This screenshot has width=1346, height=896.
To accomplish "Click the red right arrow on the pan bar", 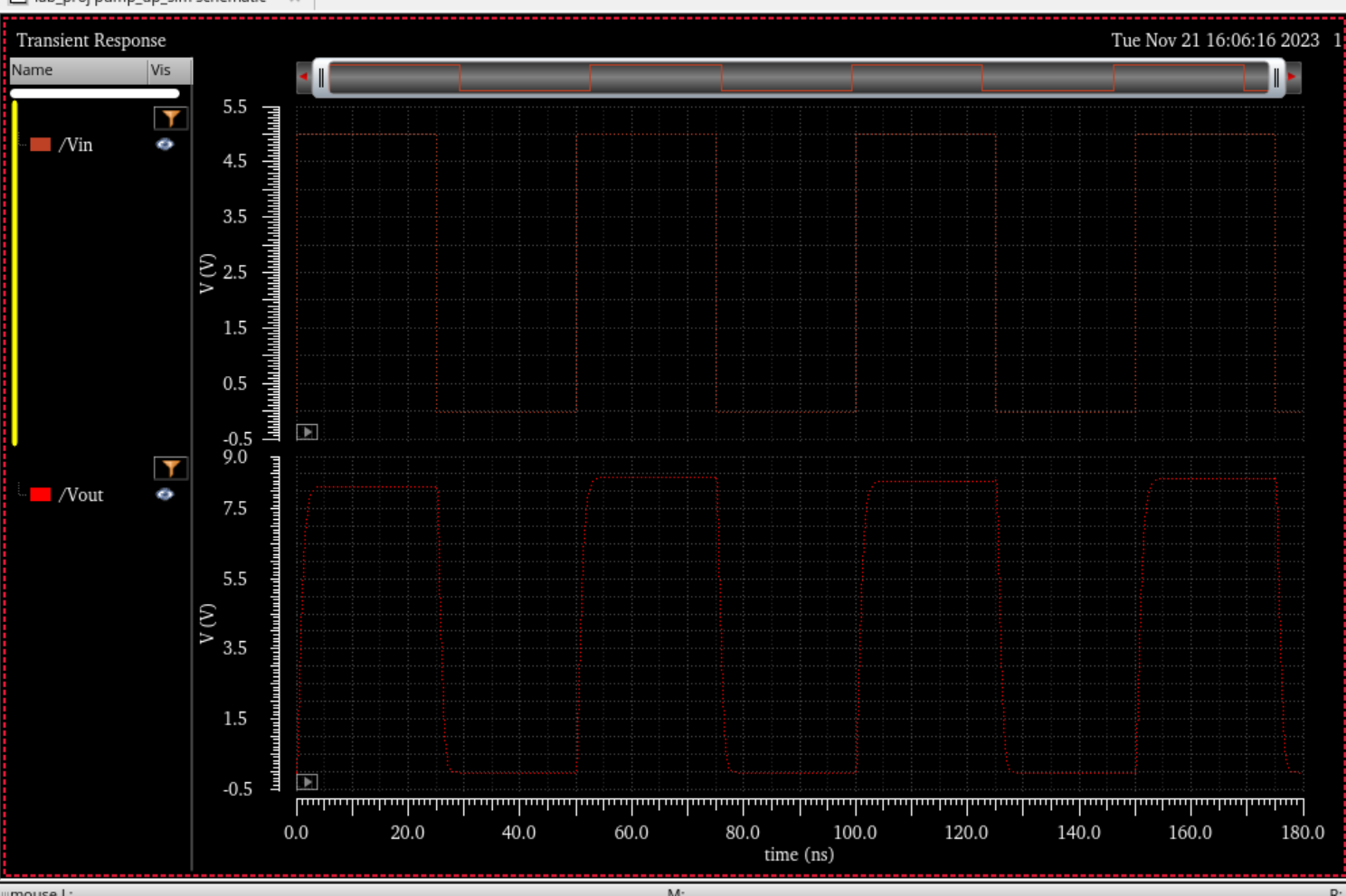I will [1290, 77].
